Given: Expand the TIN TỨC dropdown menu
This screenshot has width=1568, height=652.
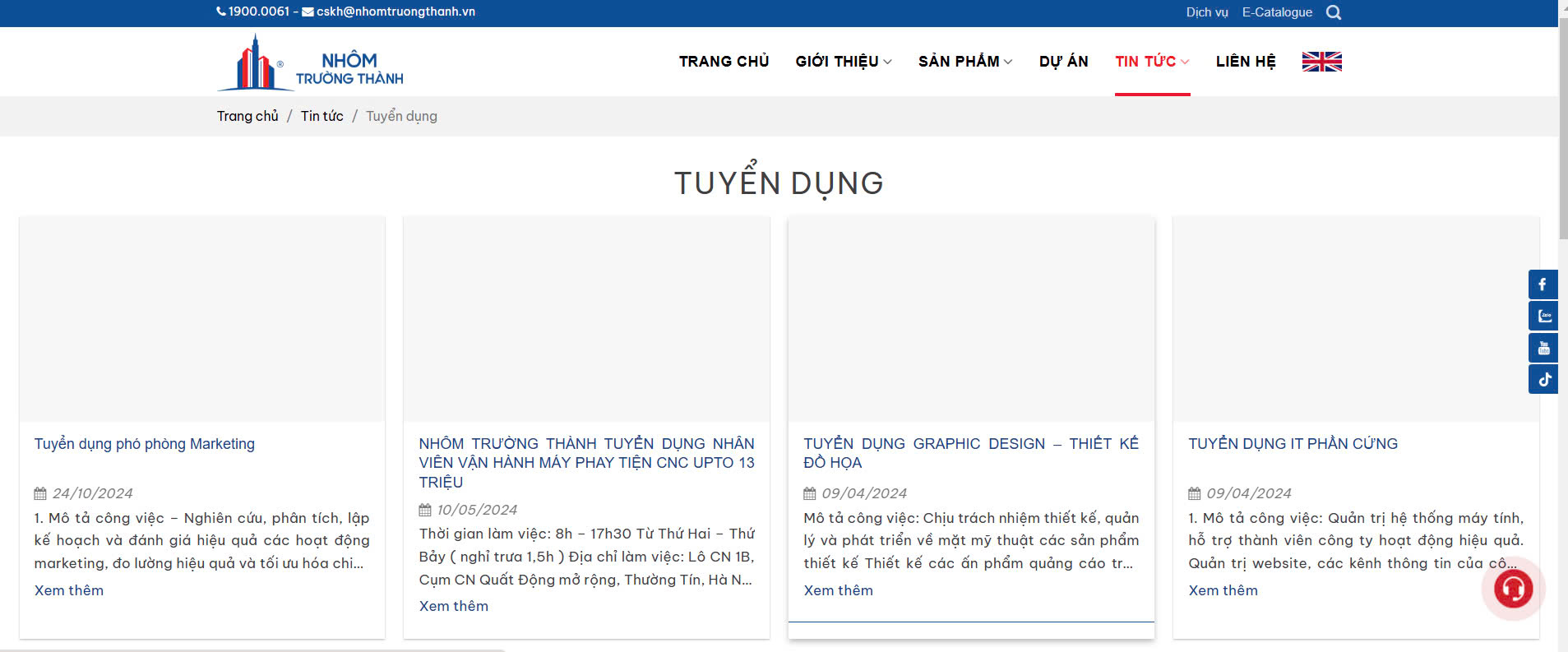Looking at the screenshot, I should coord(1152,62).
